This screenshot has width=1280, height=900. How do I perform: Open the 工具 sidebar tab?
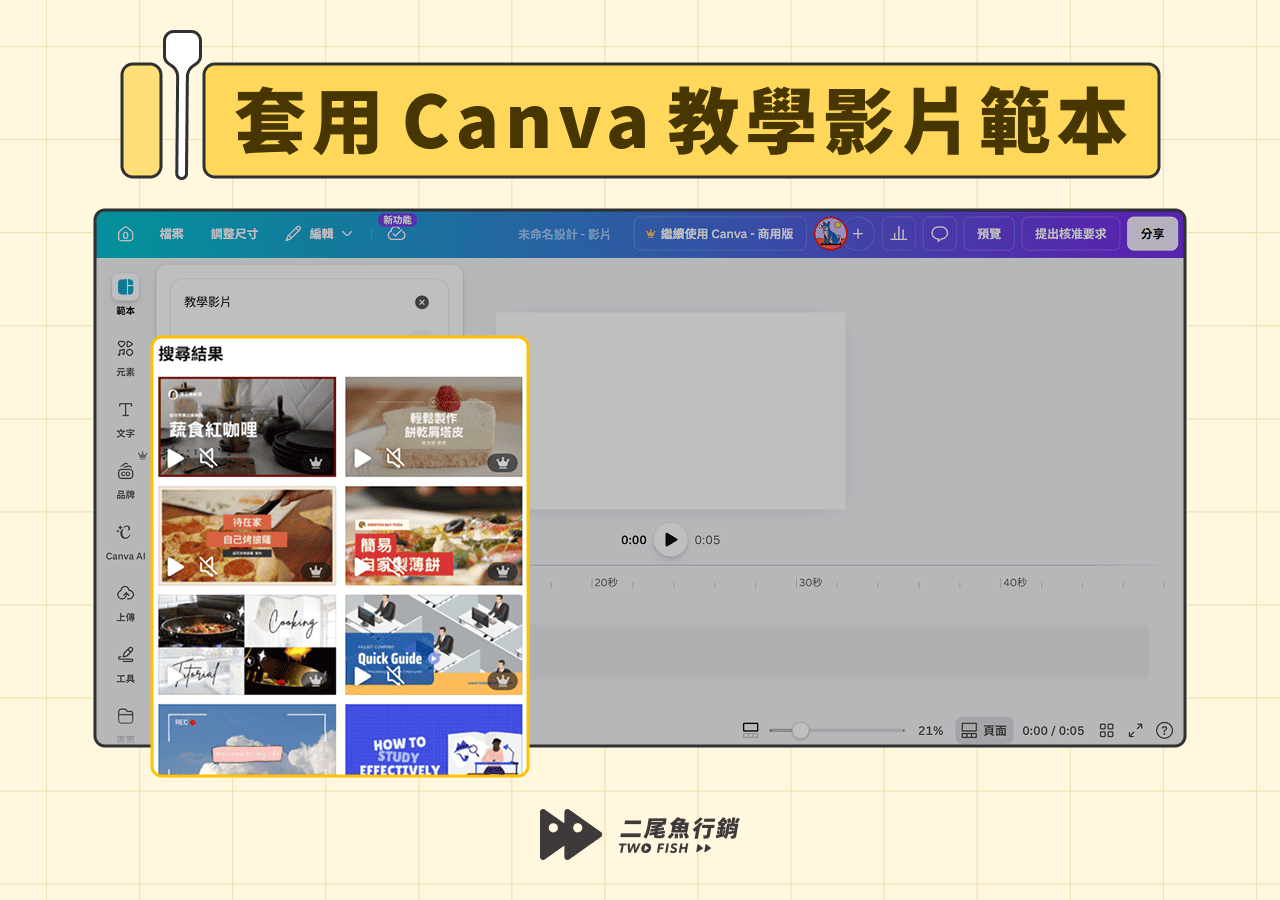[x=125, y=664]
